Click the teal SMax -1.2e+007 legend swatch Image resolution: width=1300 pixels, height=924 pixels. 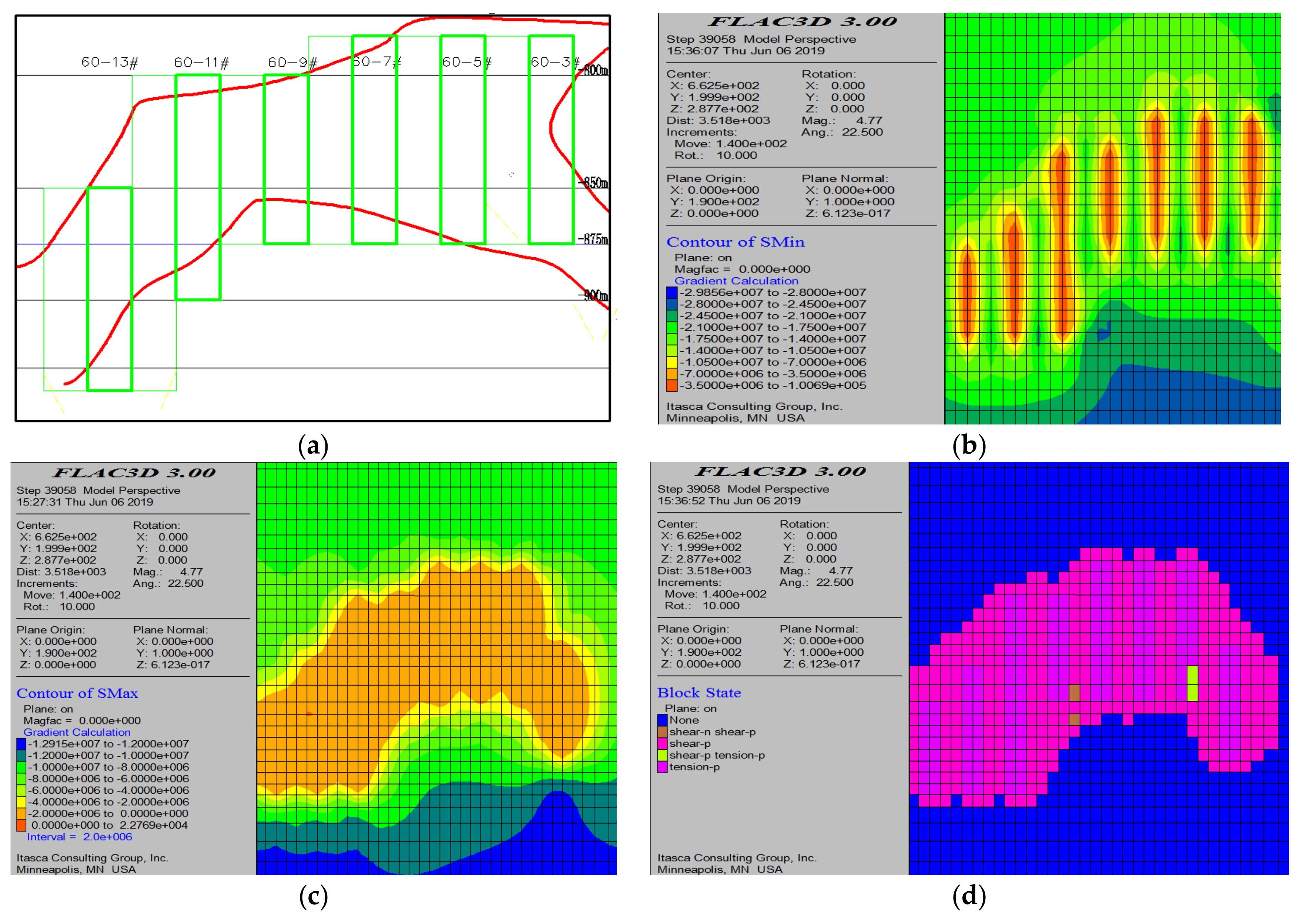[x=21, y=756]
